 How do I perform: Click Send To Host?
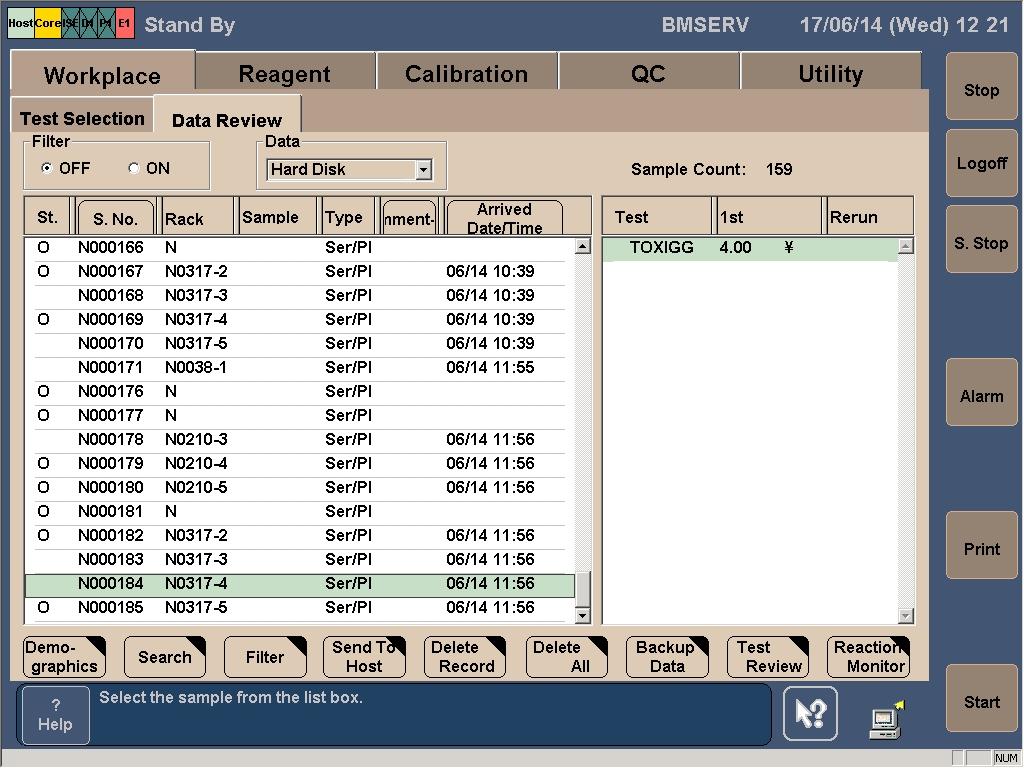[x=364, y=656]
